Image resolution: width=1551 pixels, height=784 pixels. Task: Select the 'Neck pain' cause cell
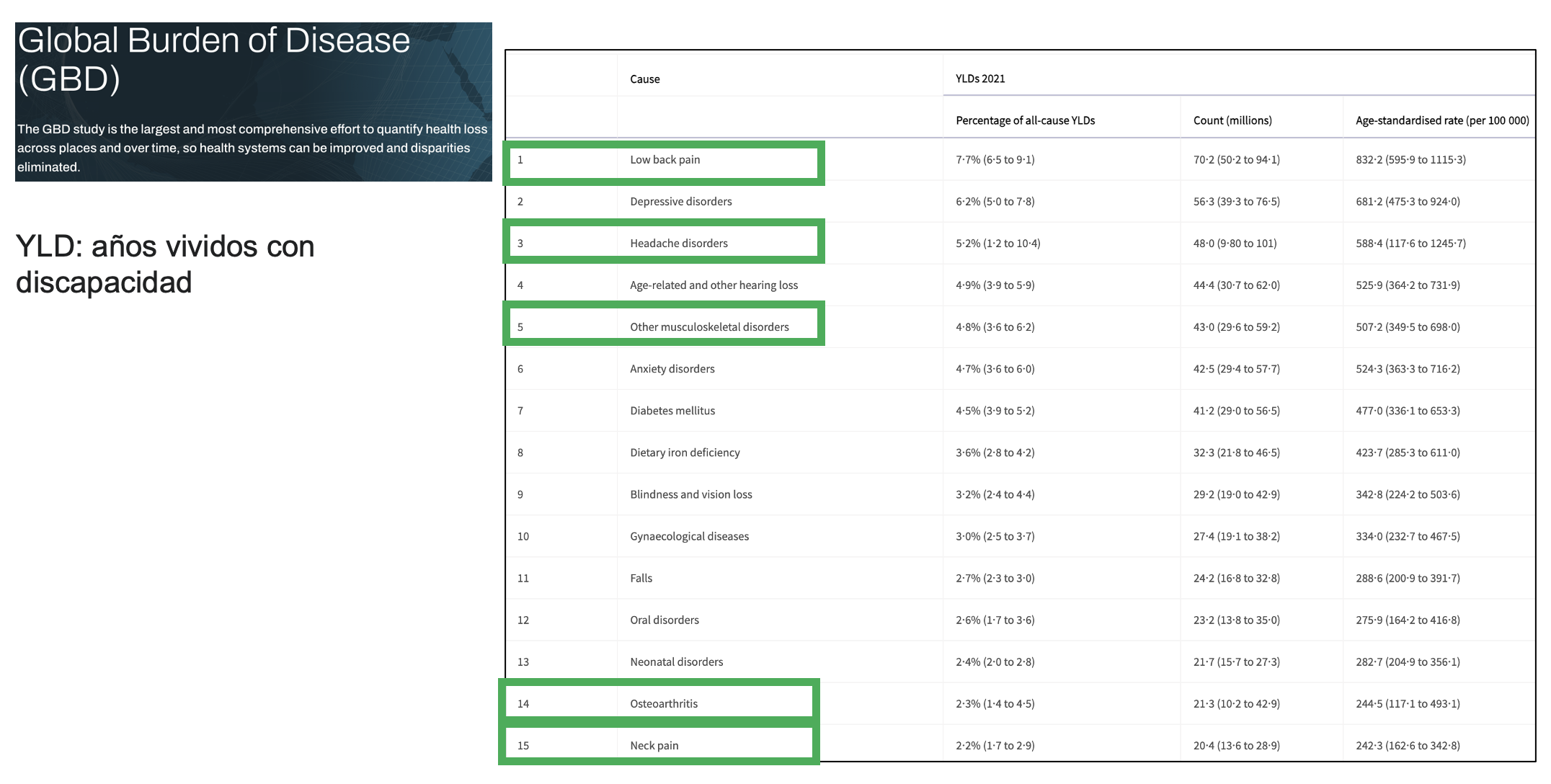(654, 745)
